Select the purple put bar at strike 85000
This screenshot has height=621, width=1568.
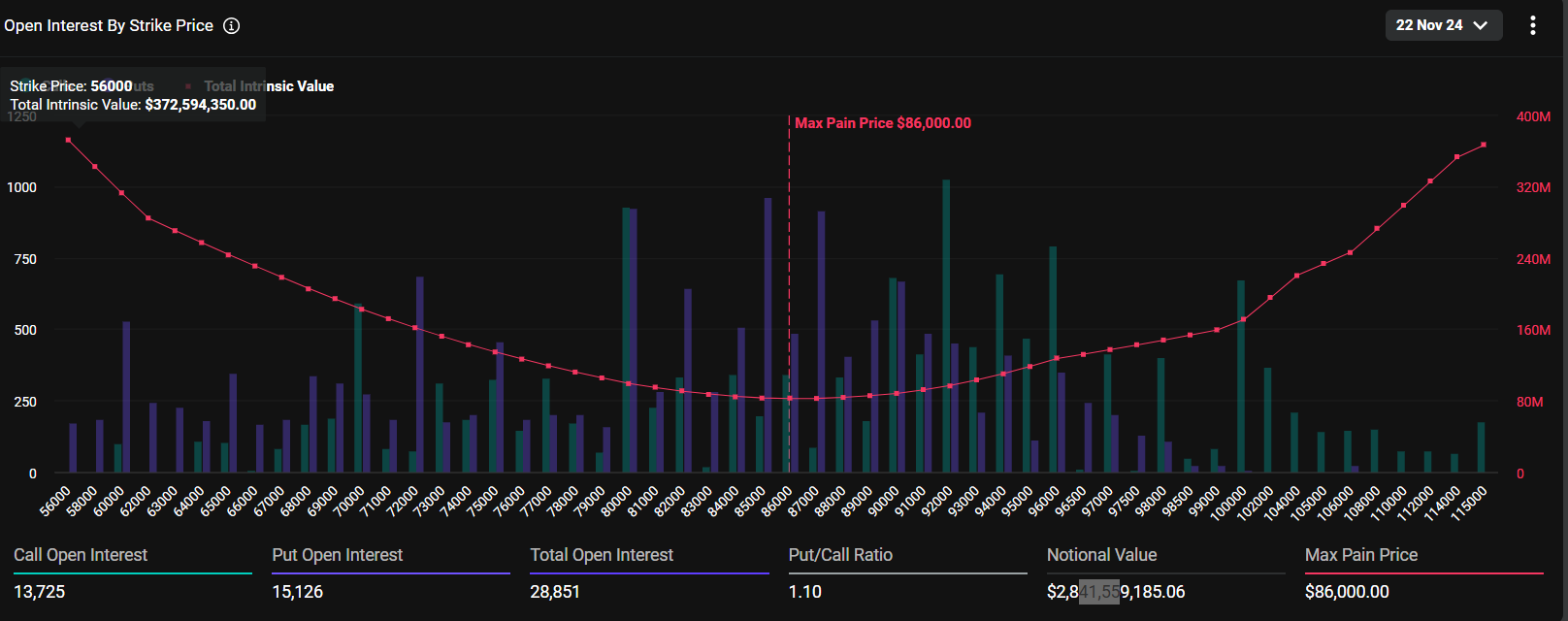click(x=768, y=336)
